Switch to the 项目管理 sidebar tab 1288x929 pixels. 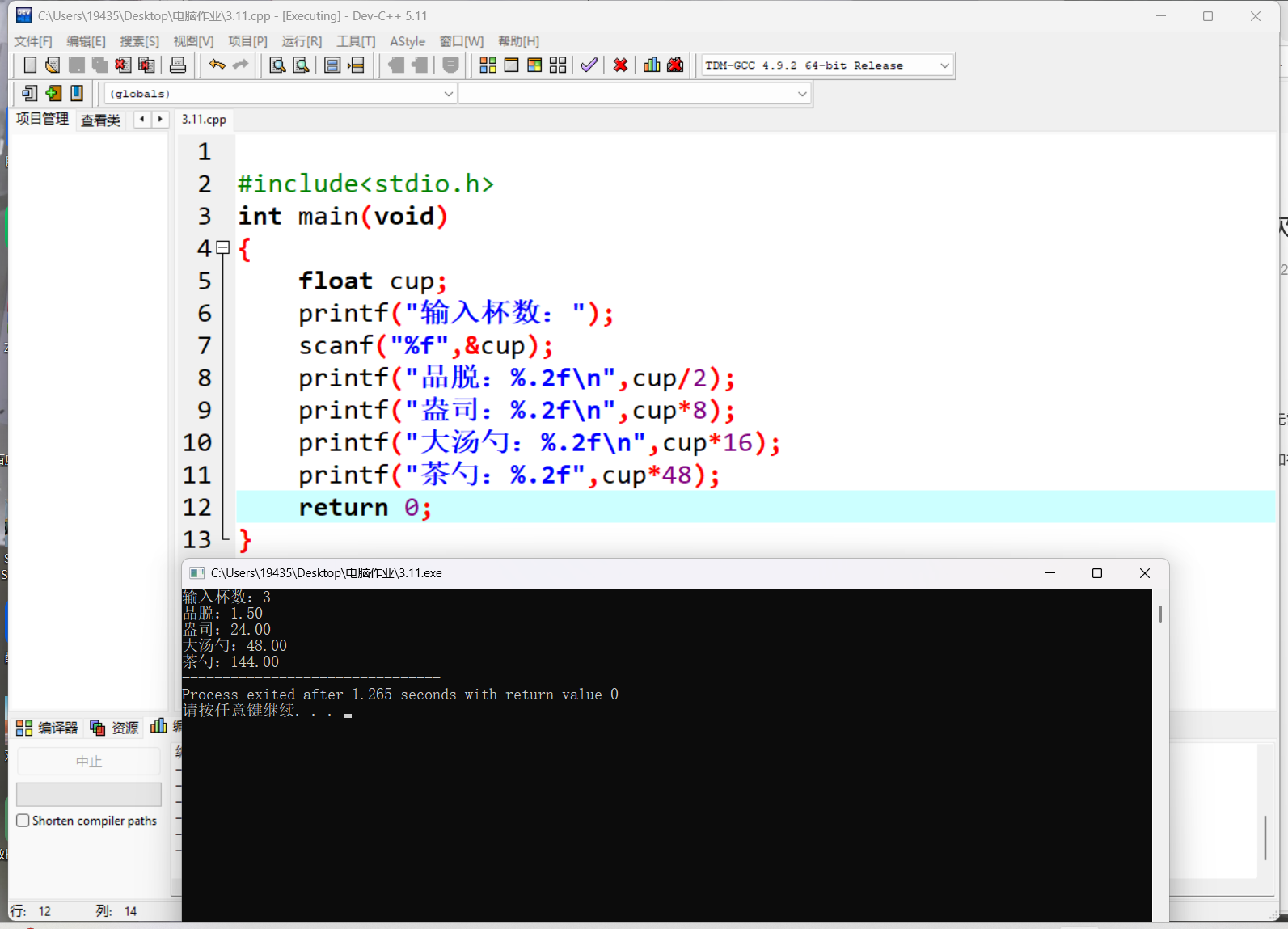[42, 119]
